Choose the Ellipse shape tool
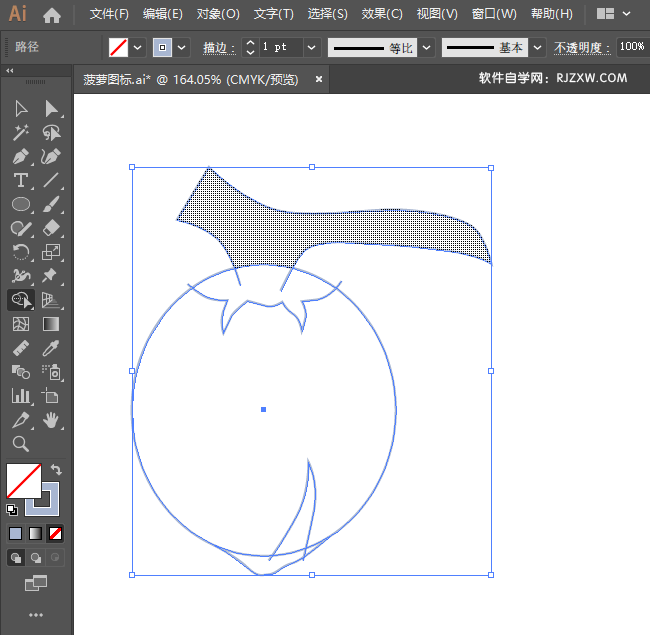 click(20, 204)
